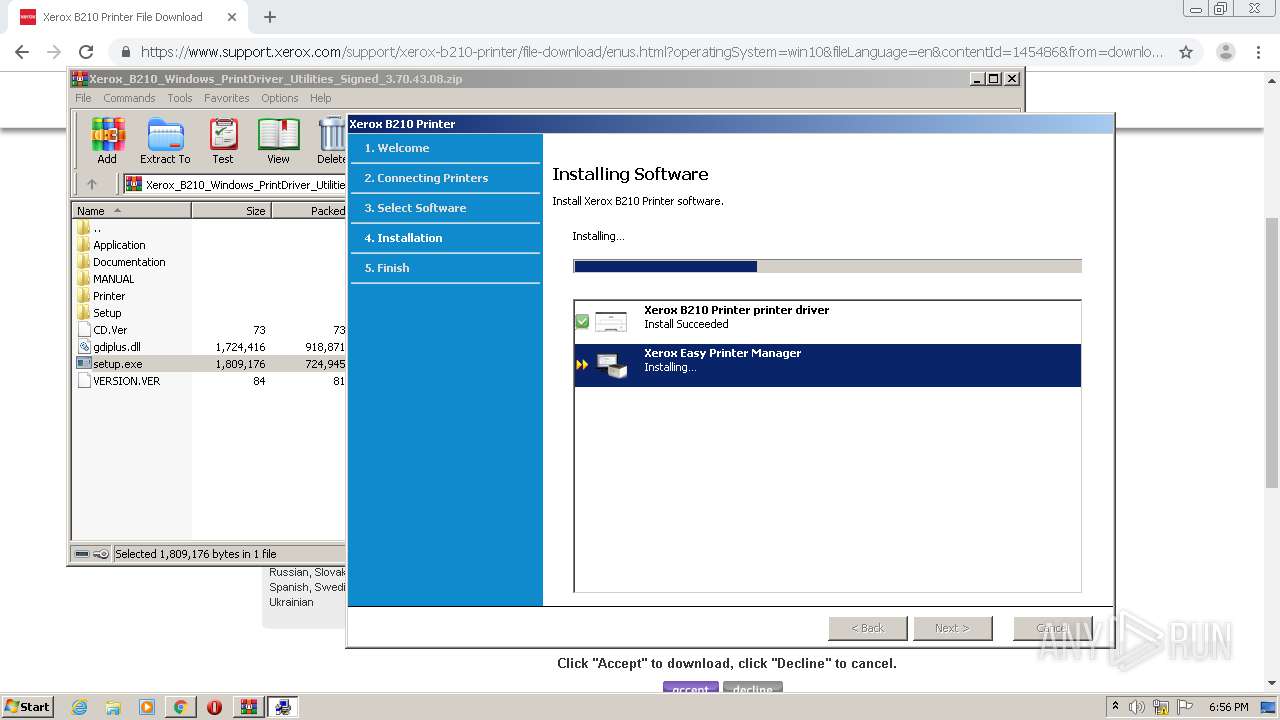The image size is (1280, 720).
Task: Open Internet Explorer from the taskbar
Action: pyautogui.click(x=80, y=707)
